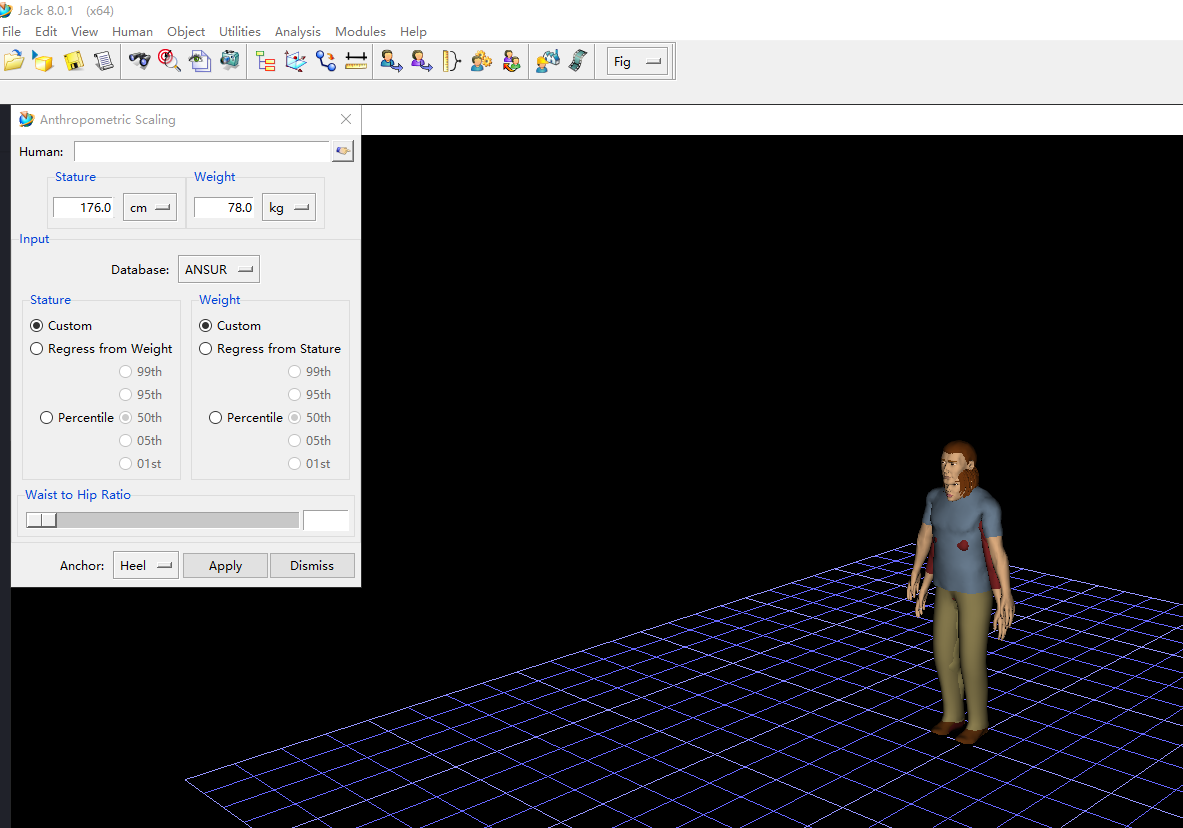Click the binoculars view icon
Screen dimensions: 1183x828
pos(139,61)
